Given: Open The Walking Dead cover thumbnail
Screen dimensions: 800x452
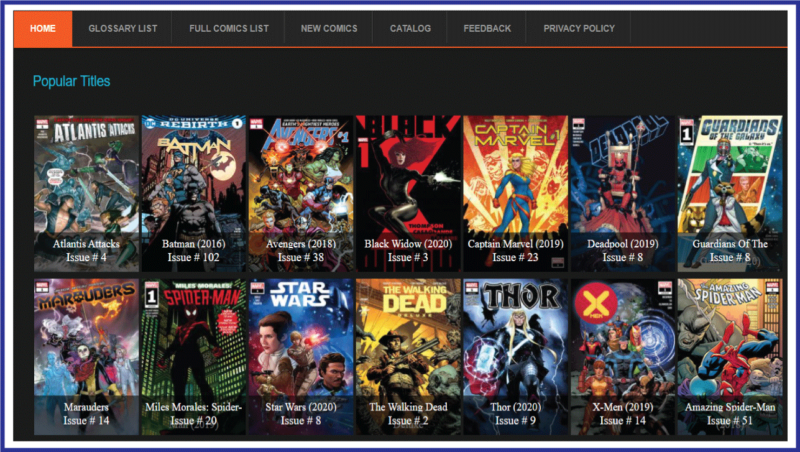Looking at the screenshot, I should pyautogui.click(x=408, y=357).
